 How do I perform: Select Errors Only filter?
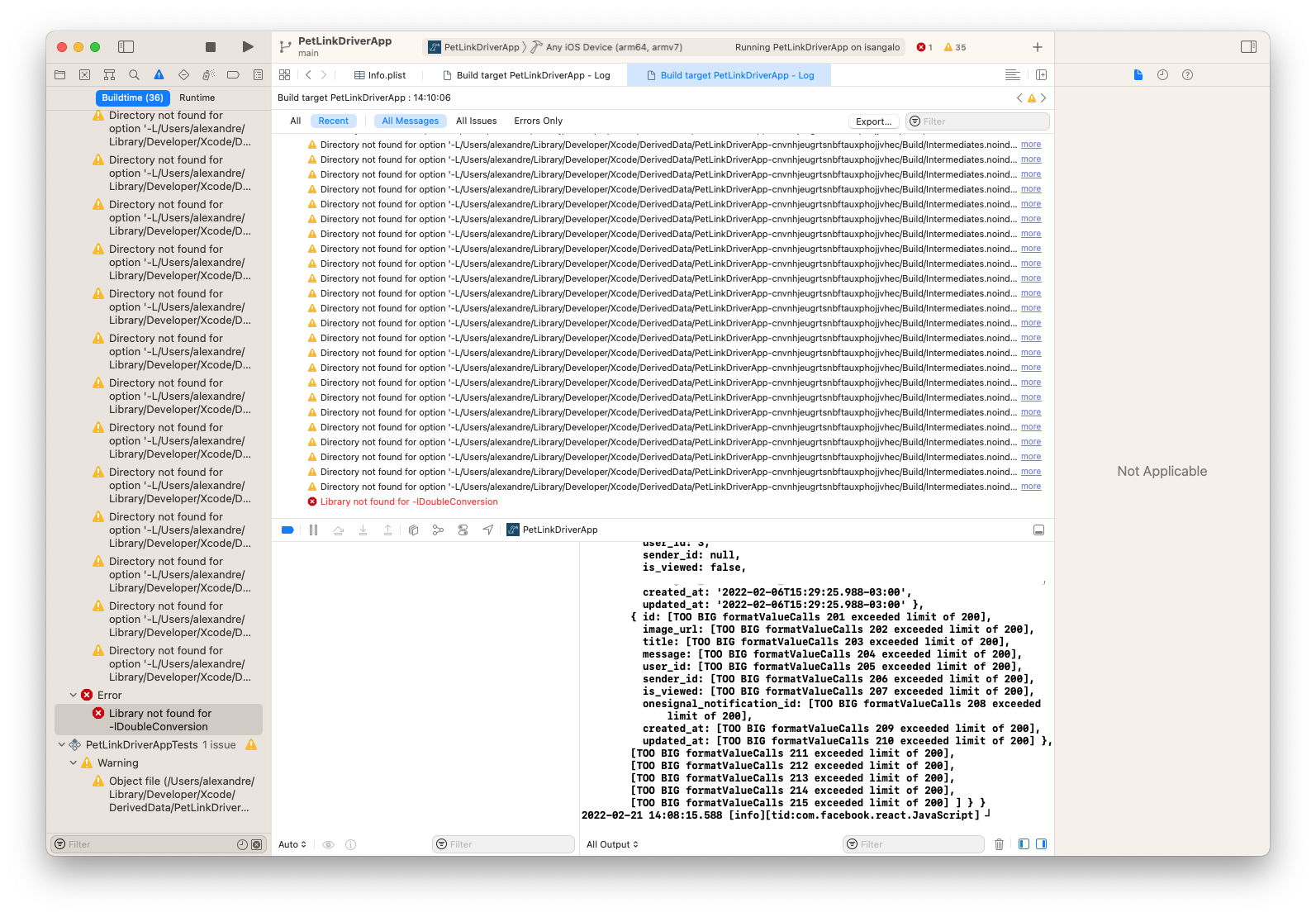(x=538, y=121)
